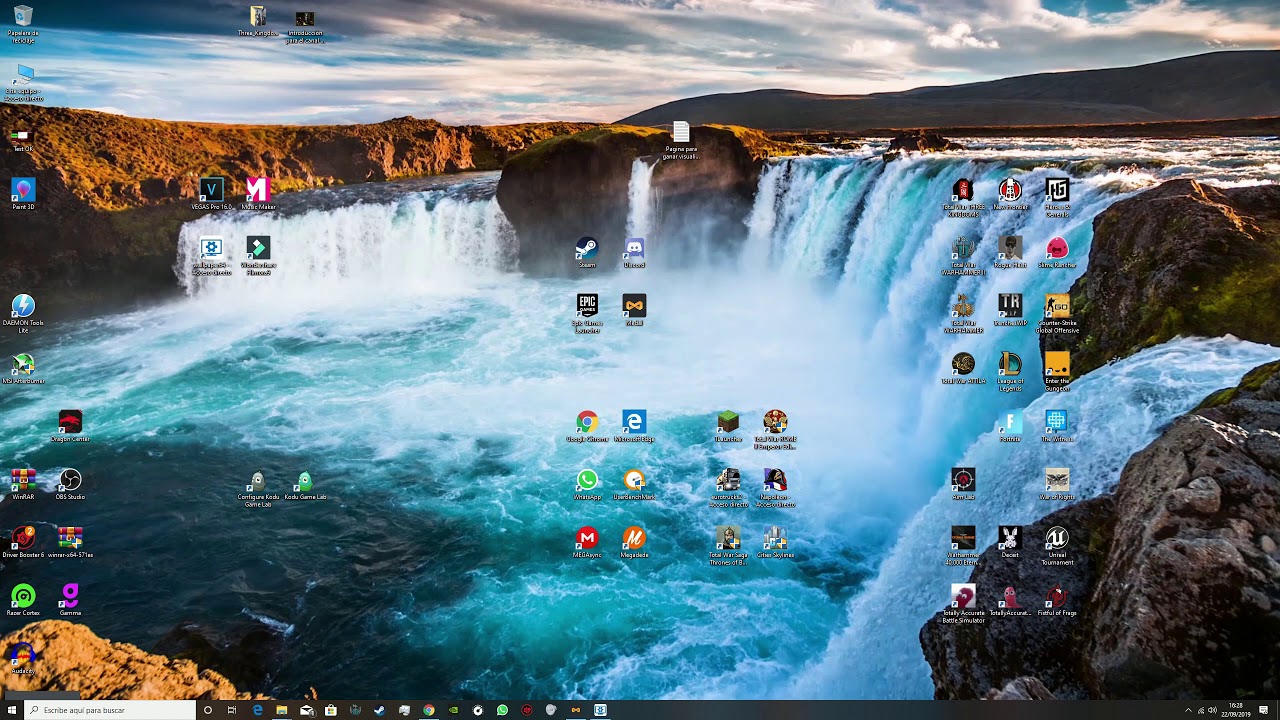1280x720 pixels.
Task: Open the MEGAsync shortcut
Action: click(x=587, y=542)
